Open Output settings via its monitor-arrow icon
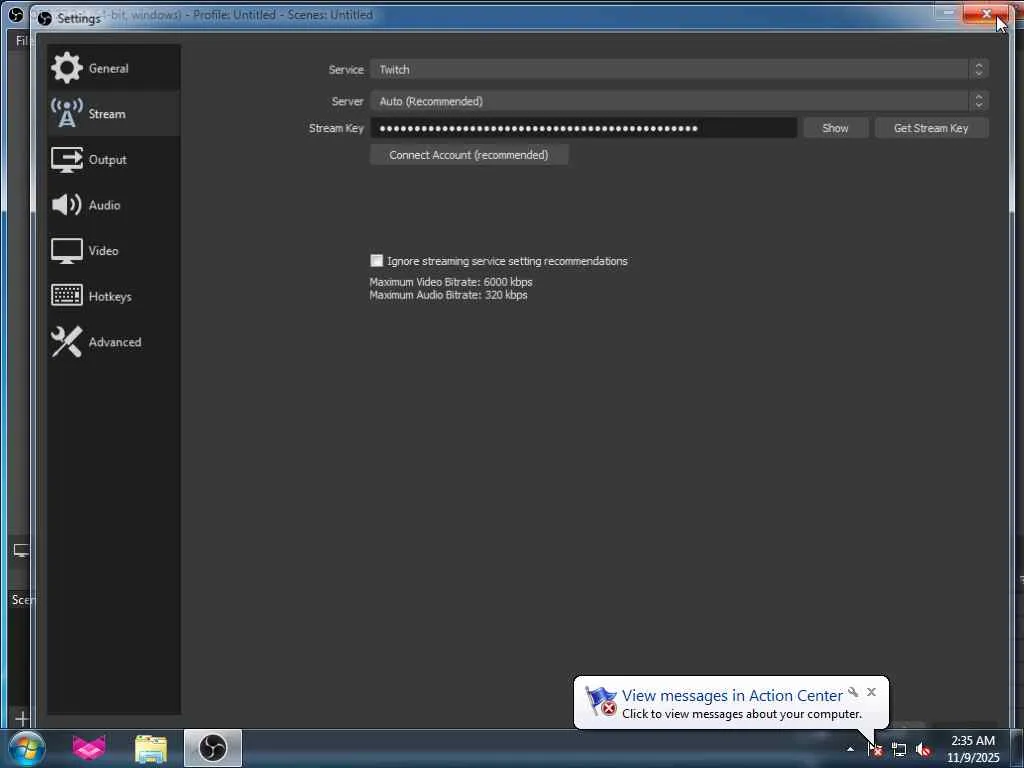This screenshot has width=1024, height=768. [67, 159]
